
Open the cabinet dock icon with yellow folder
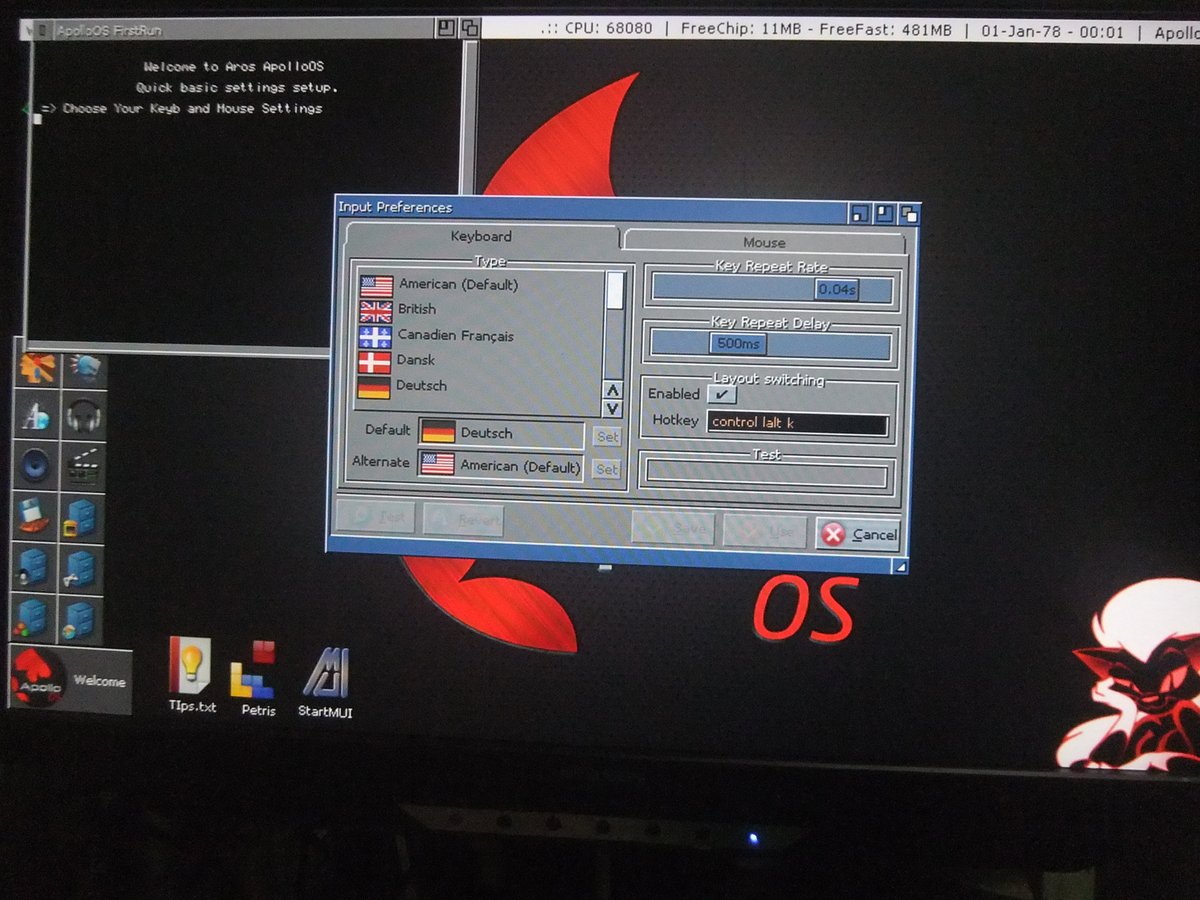[80, 516]
